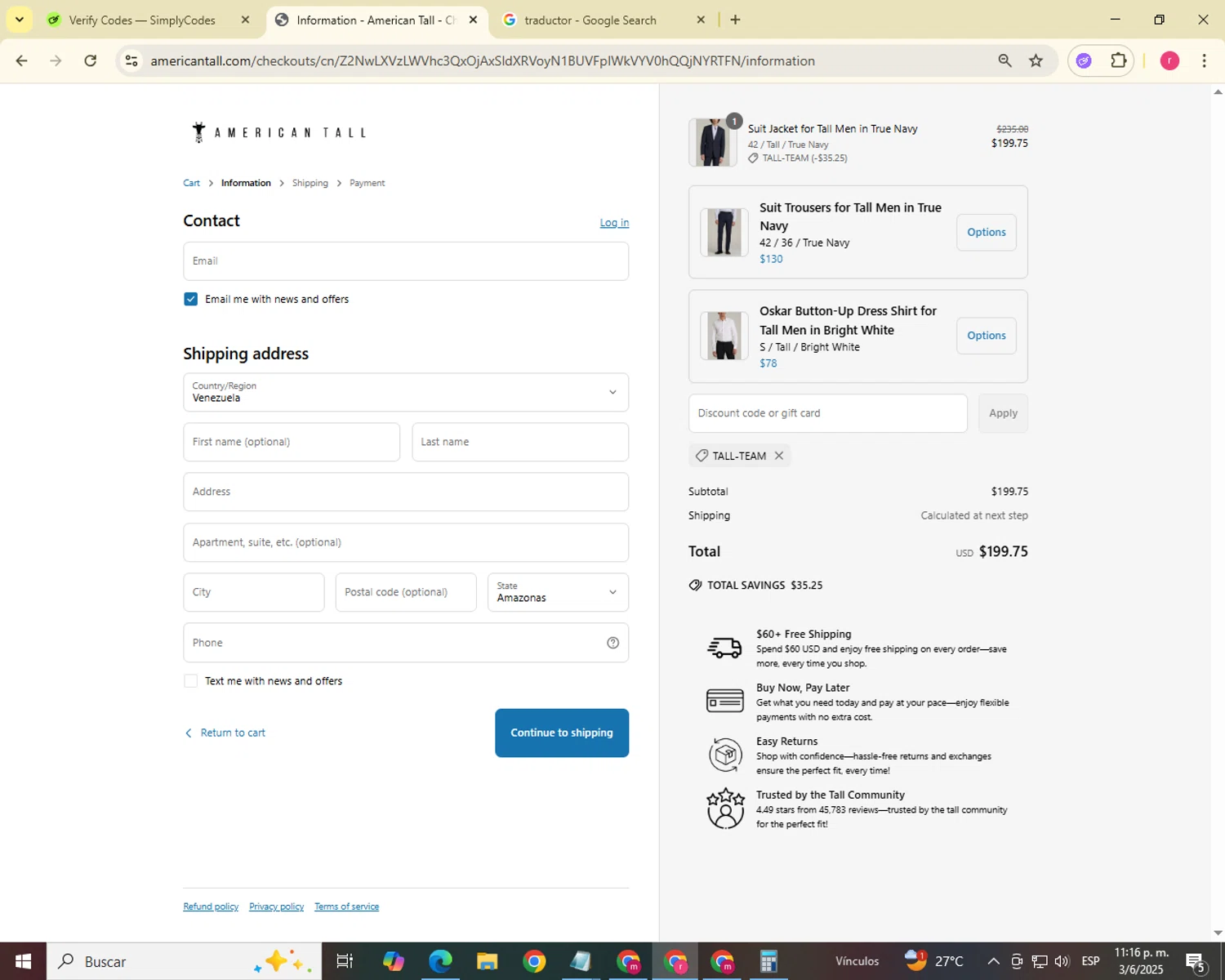This screenshot has height=980, width=1225.
Task: Bookmark this page with the star icon
Action: pyautogui.click(x=1036, y=60)
